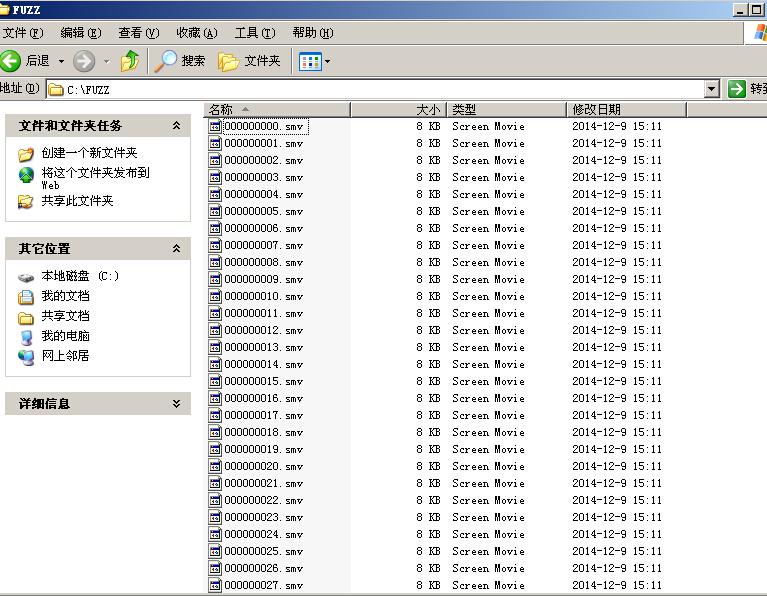Image resolution: width=767 pixels, height=596 pixels.
Task: Open 网上邻居 link
Action: click(65, 356)
